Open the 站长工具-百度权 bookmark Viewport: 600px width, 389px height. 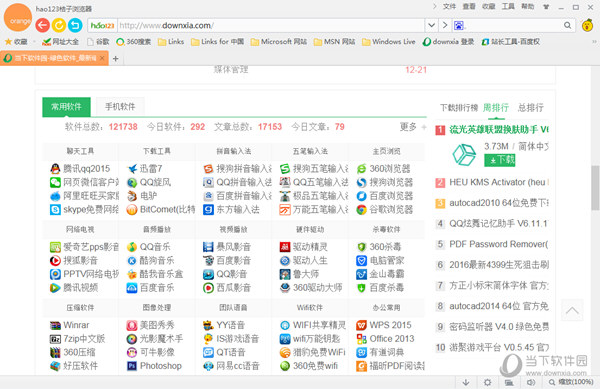511,42
